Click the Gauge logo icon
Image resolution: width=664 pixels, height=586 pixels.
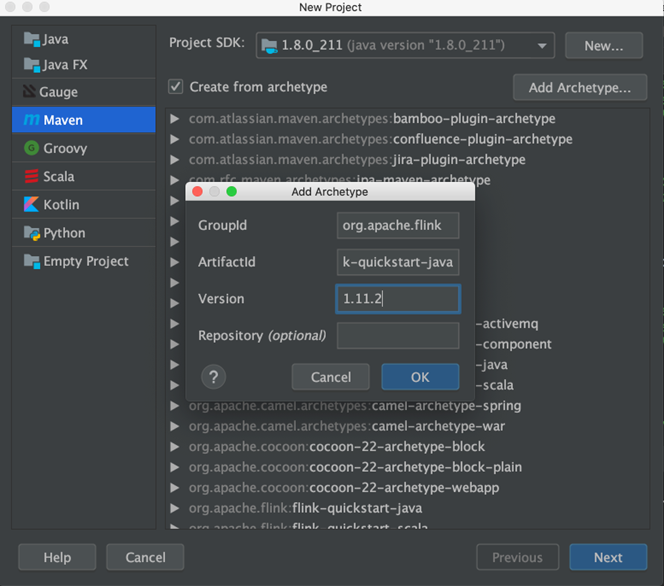[29, 91]
